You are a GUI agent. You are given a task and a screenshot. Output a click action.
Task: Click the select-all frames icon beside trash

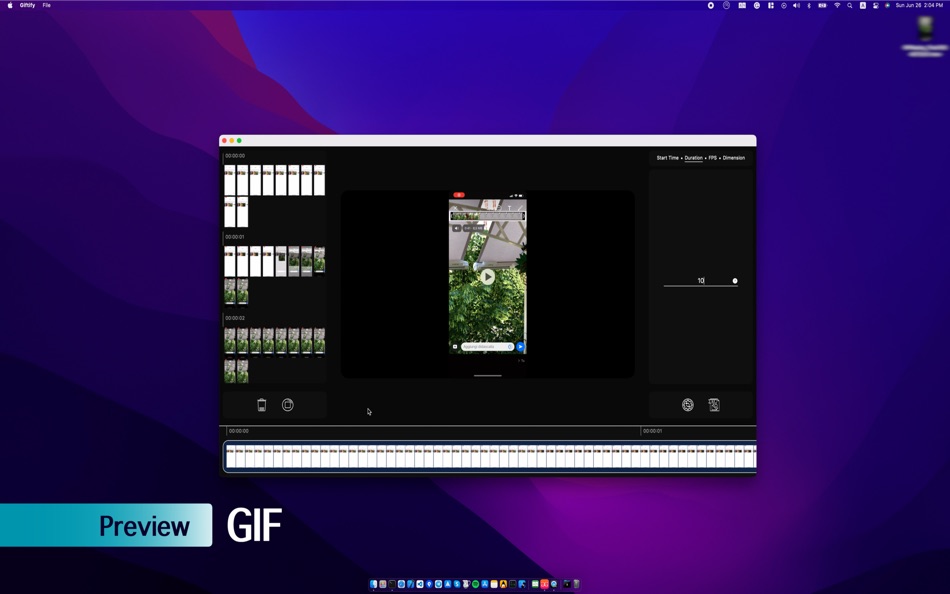pyautogui.click(x=288, y=405)
